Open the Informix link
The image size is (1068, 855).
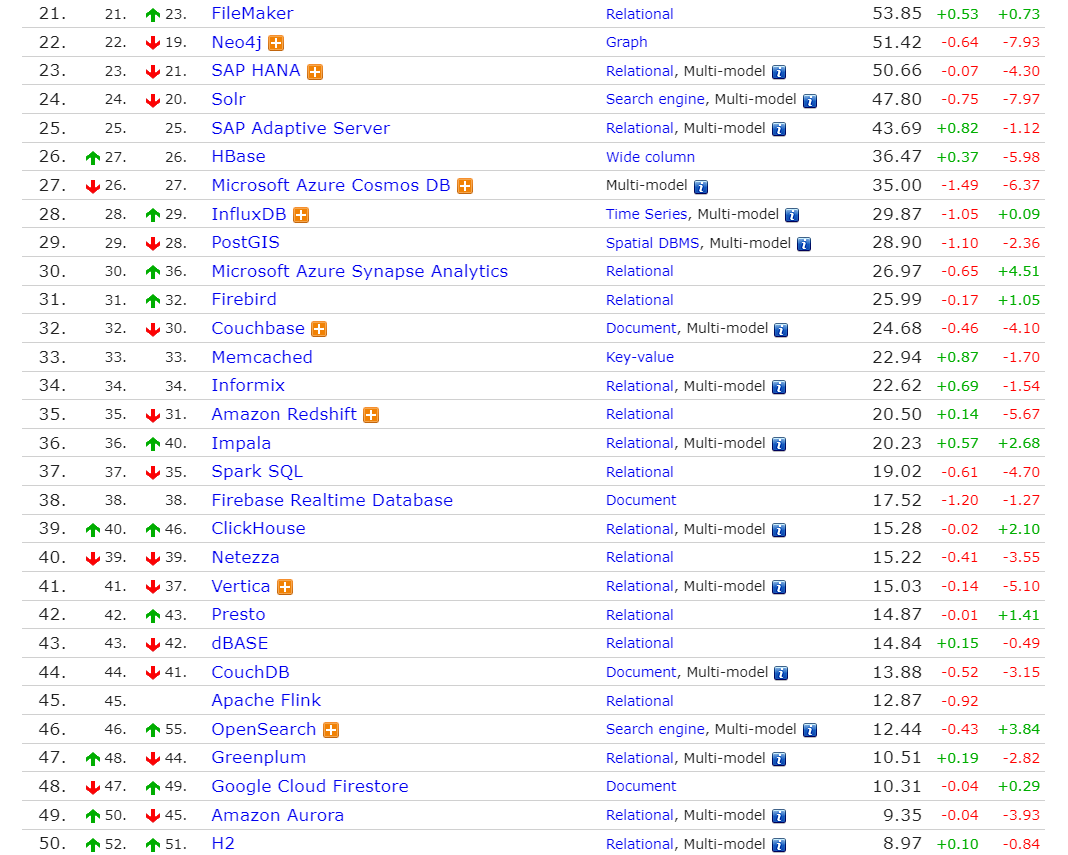tap(248, 386)
